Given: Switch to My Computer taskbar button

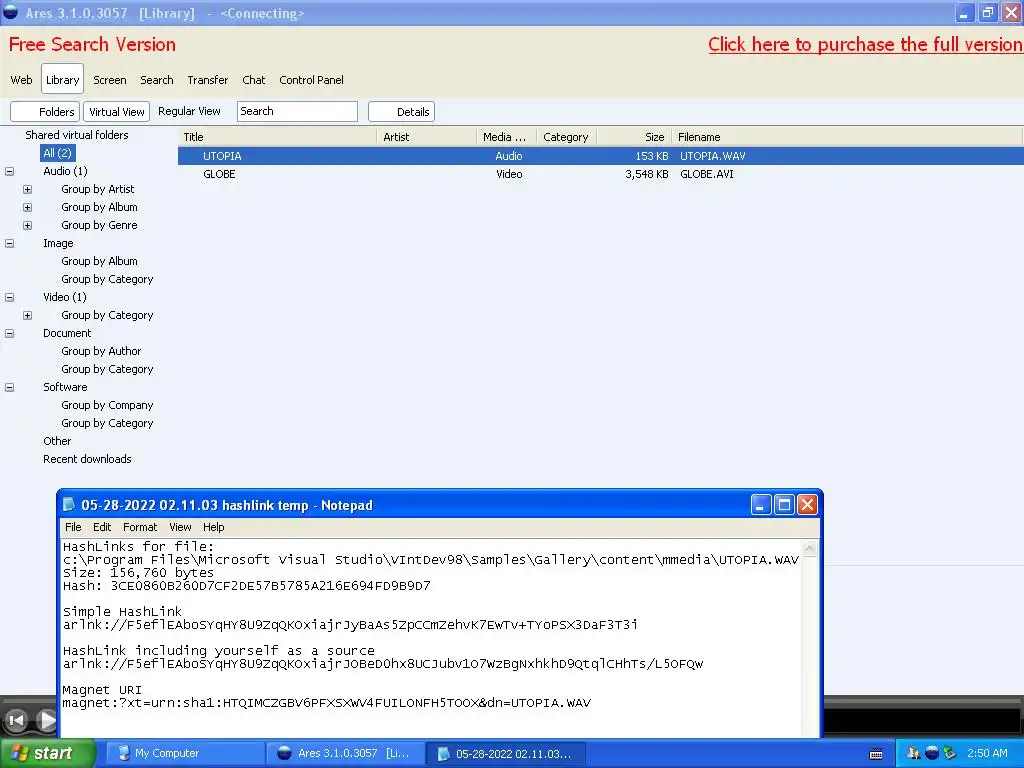Looking at the screenshot, I should pos(185,753).
